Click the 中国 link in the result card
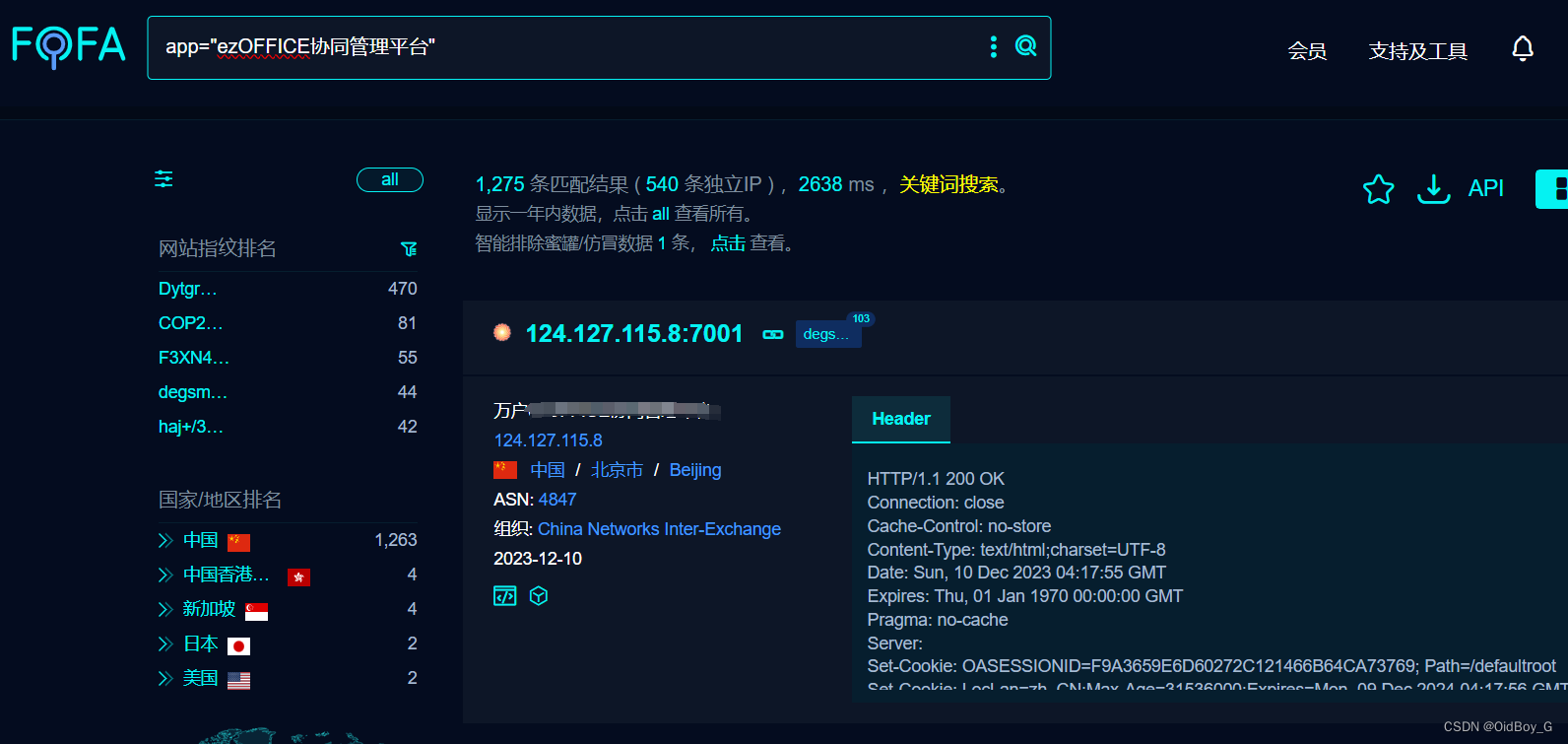 [548, 470]
